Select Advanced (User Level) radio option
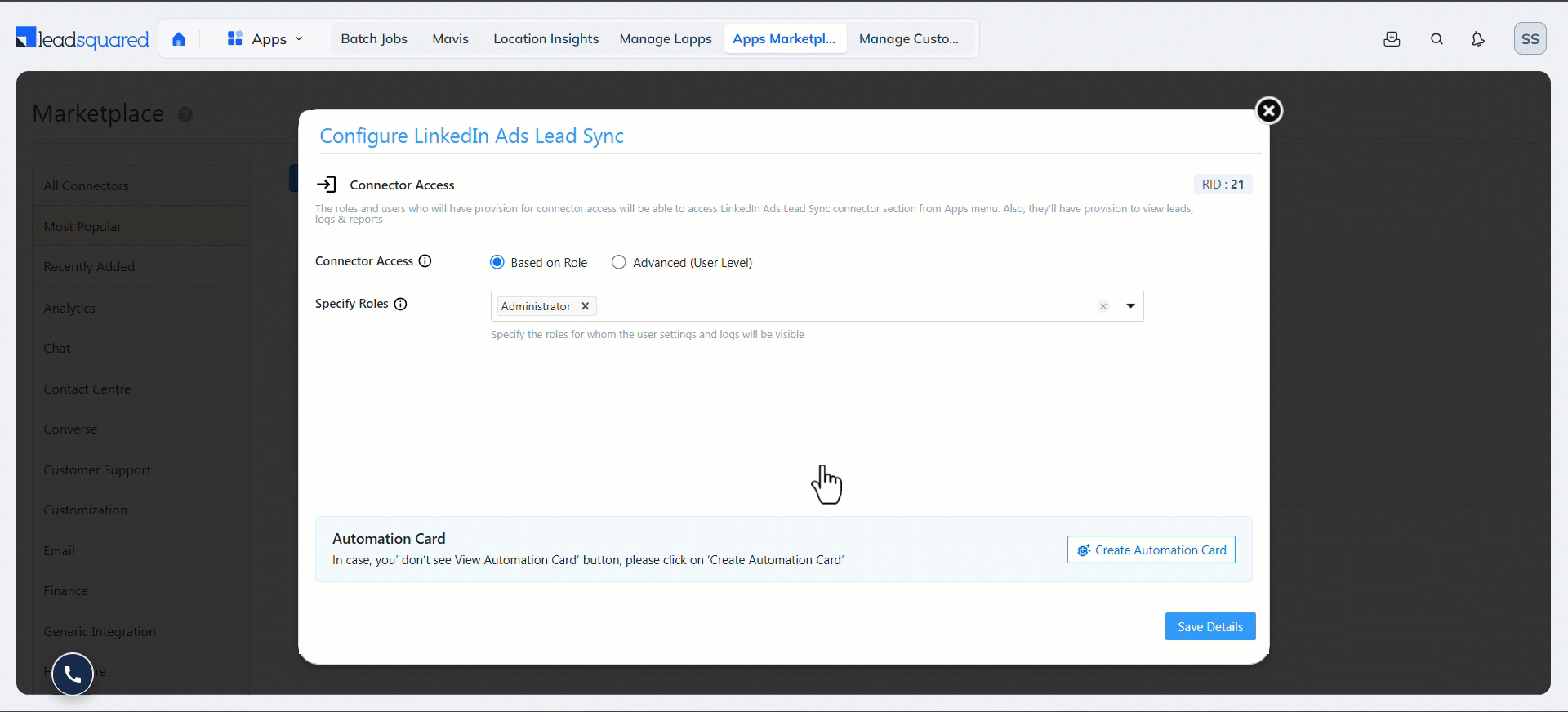Viewport: 1568px width, 712px height. [x=619, y=262]
